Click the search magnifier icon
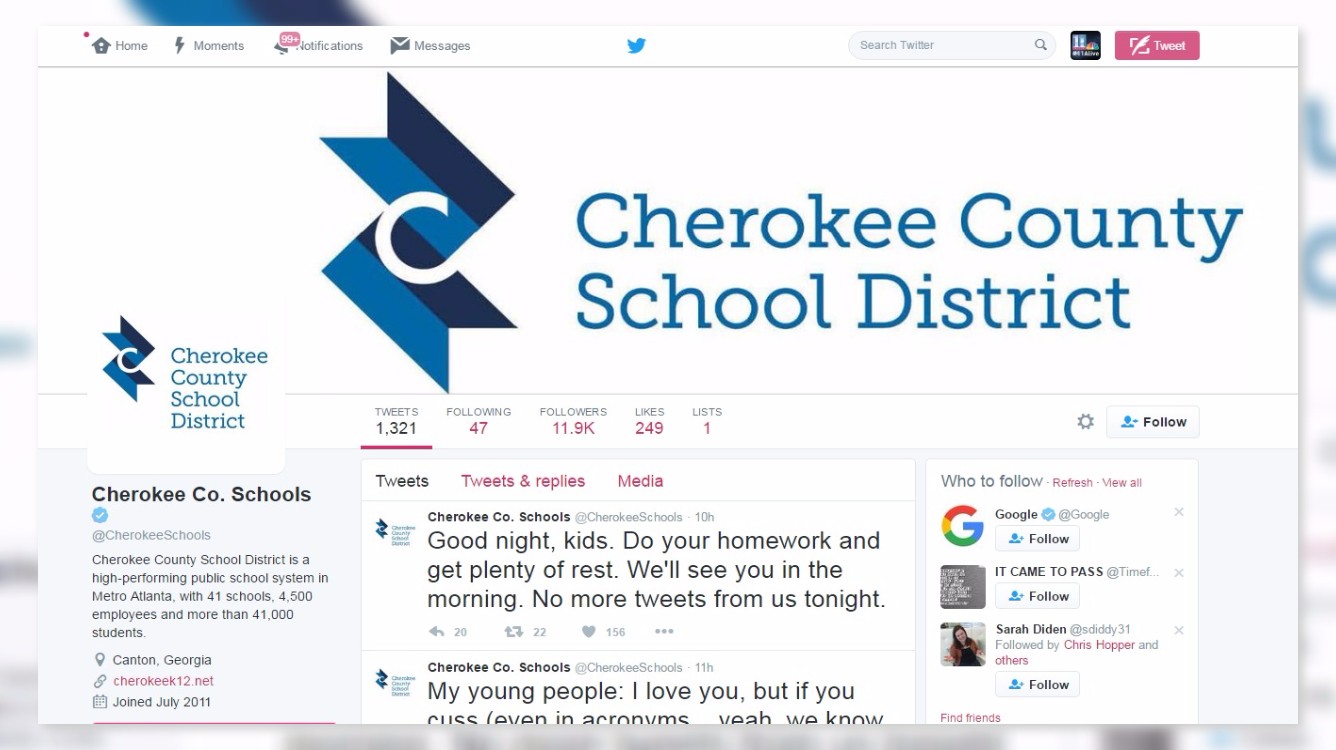This screenshot has height=750, width=1336. pos(1040,45)
